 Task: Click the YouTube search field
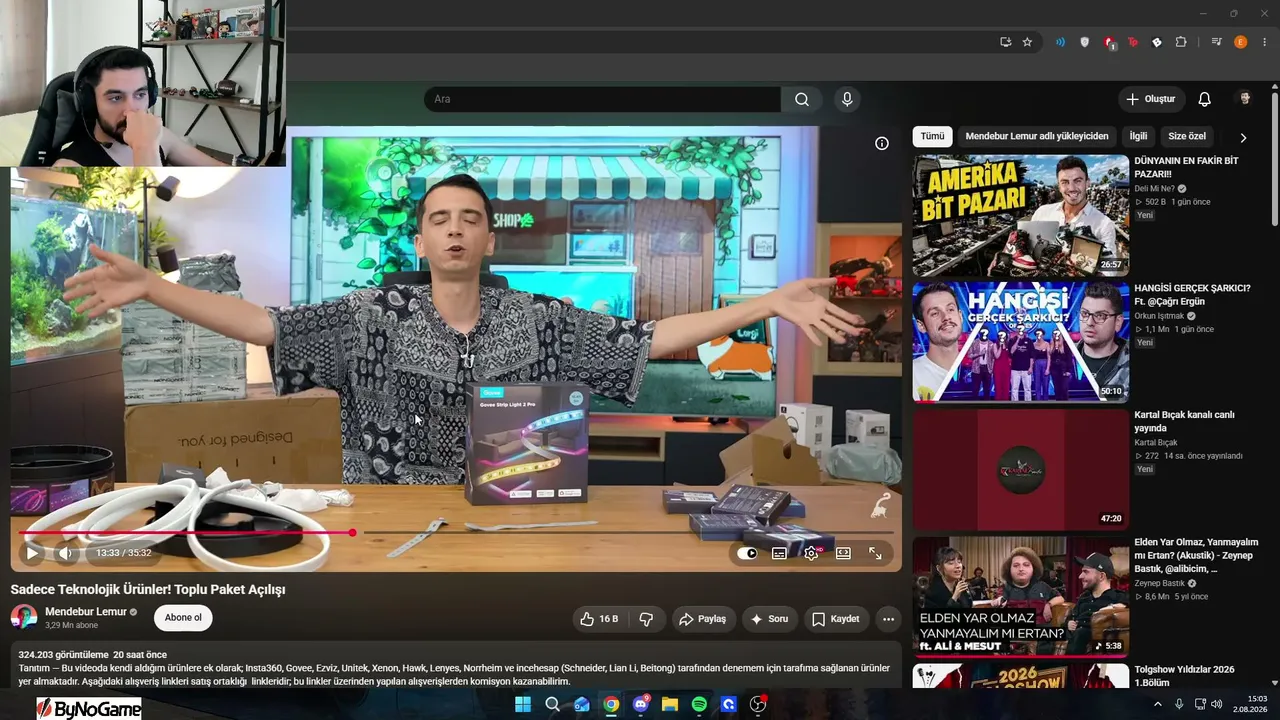(x=602, y=99)
